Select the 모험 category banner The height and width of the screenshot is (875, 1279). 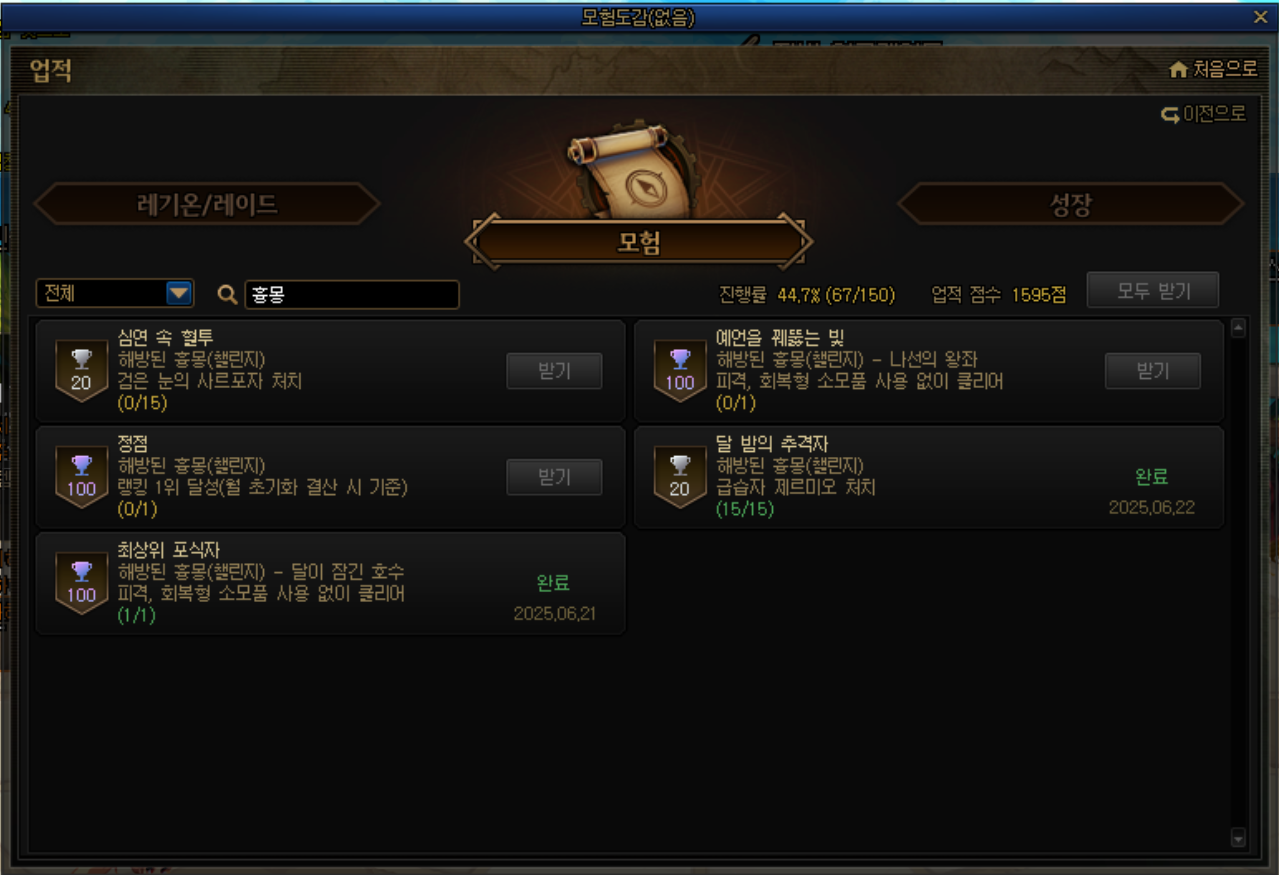tap(639, 242)
